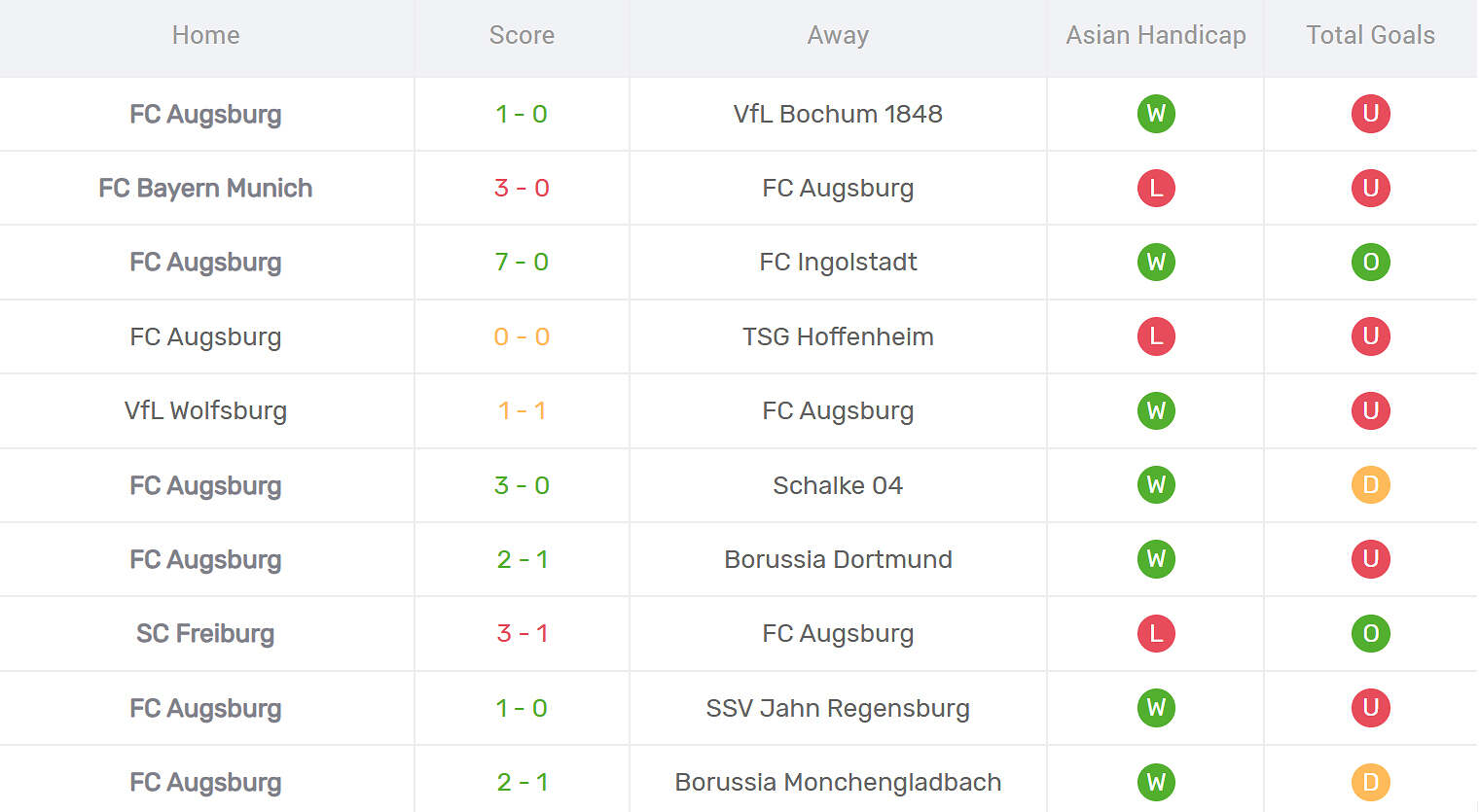The width and height of the screenshot is (1480, 812).
Task: Click the 7 - 0 score
Action: (x=522, y=262)
